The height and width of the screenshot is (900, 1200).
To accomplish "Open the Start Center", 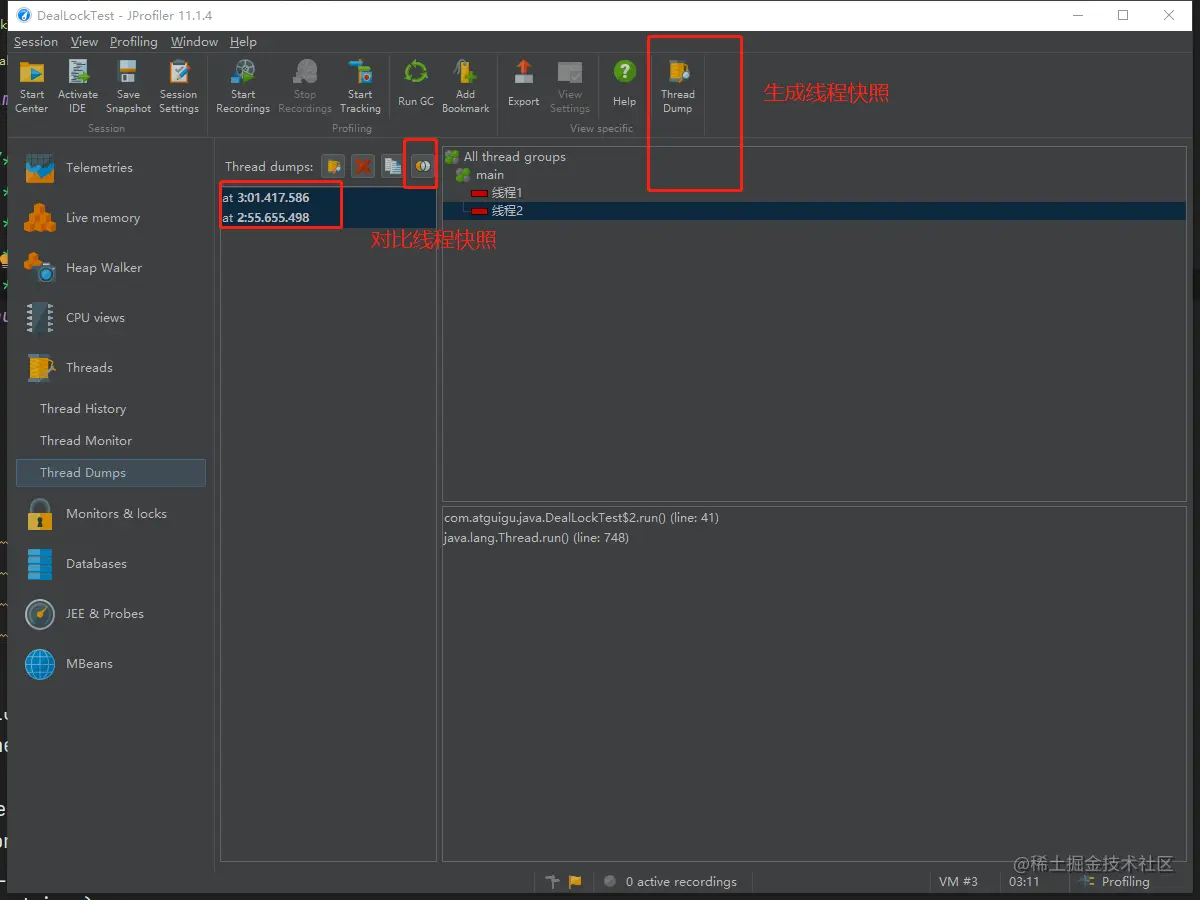I will [32, 85].
